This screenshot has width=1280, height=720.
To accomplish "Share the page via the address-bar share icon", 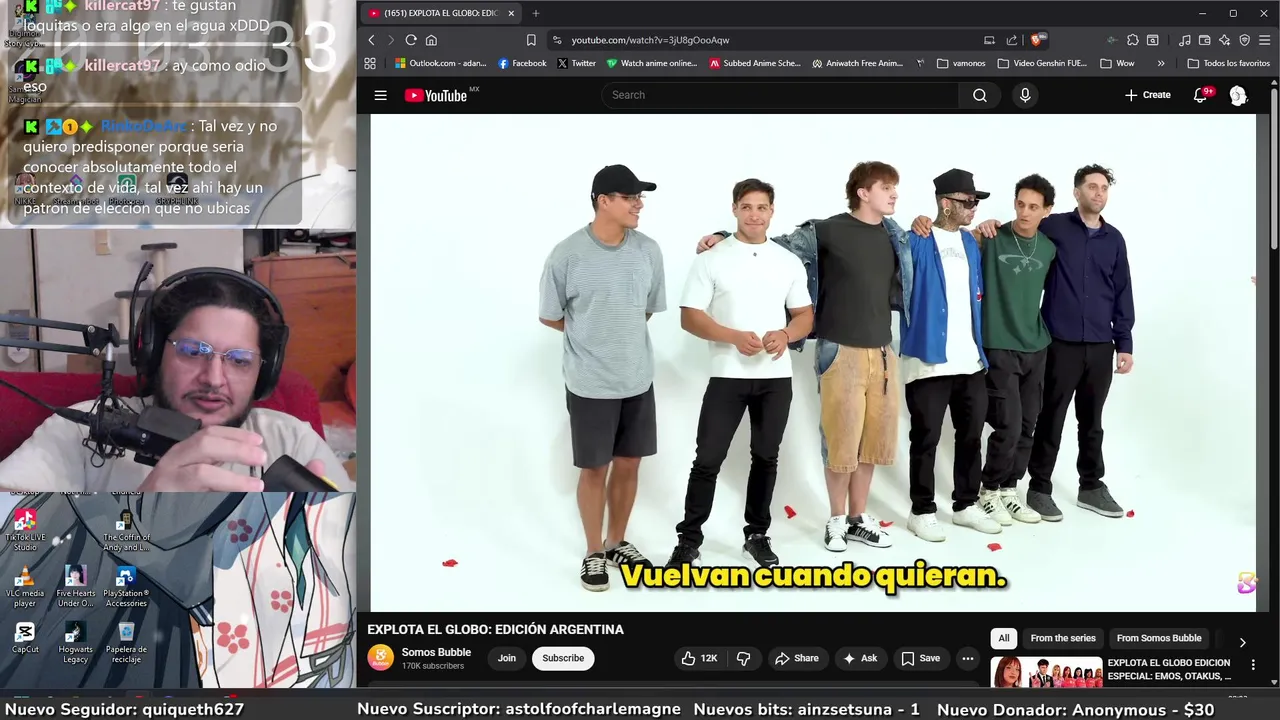I will (1012, 40).
